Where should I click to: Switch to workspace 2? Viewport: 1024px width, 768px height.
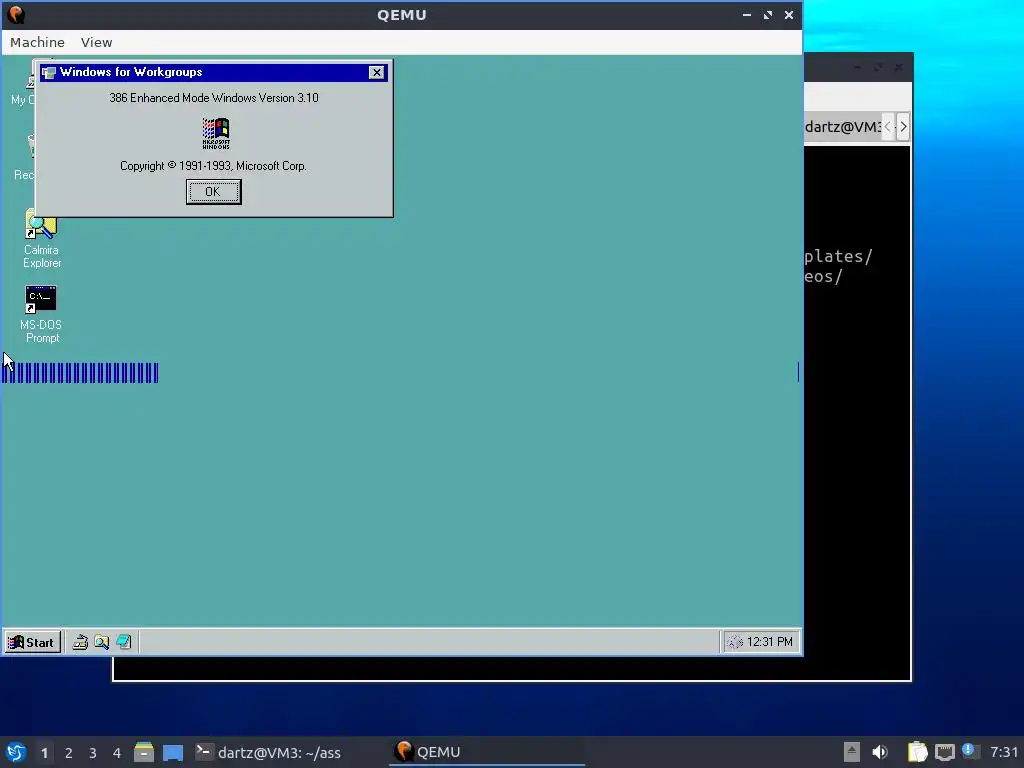tap(69, 753)
